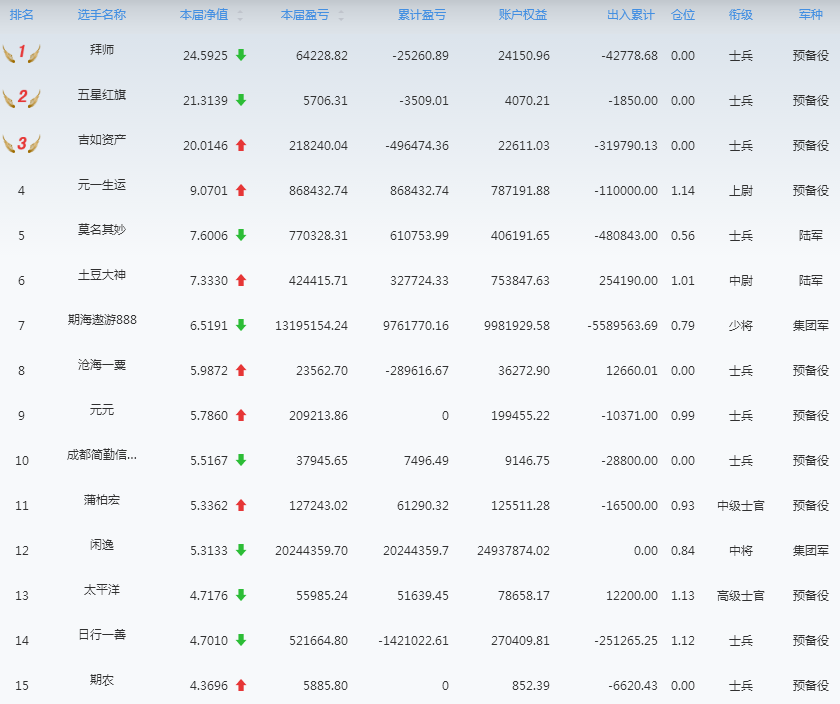The image size is (840, 704).
Task: Click the 账户权益 column header
Action: coord(523,15)
